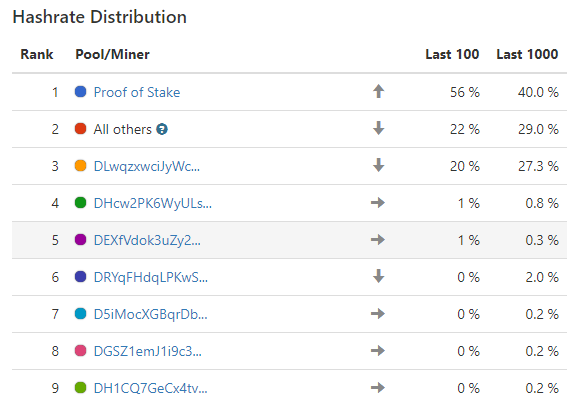
Task: Click the help icon beside All others
Action: pyautogui.click(x=162, y=129)
